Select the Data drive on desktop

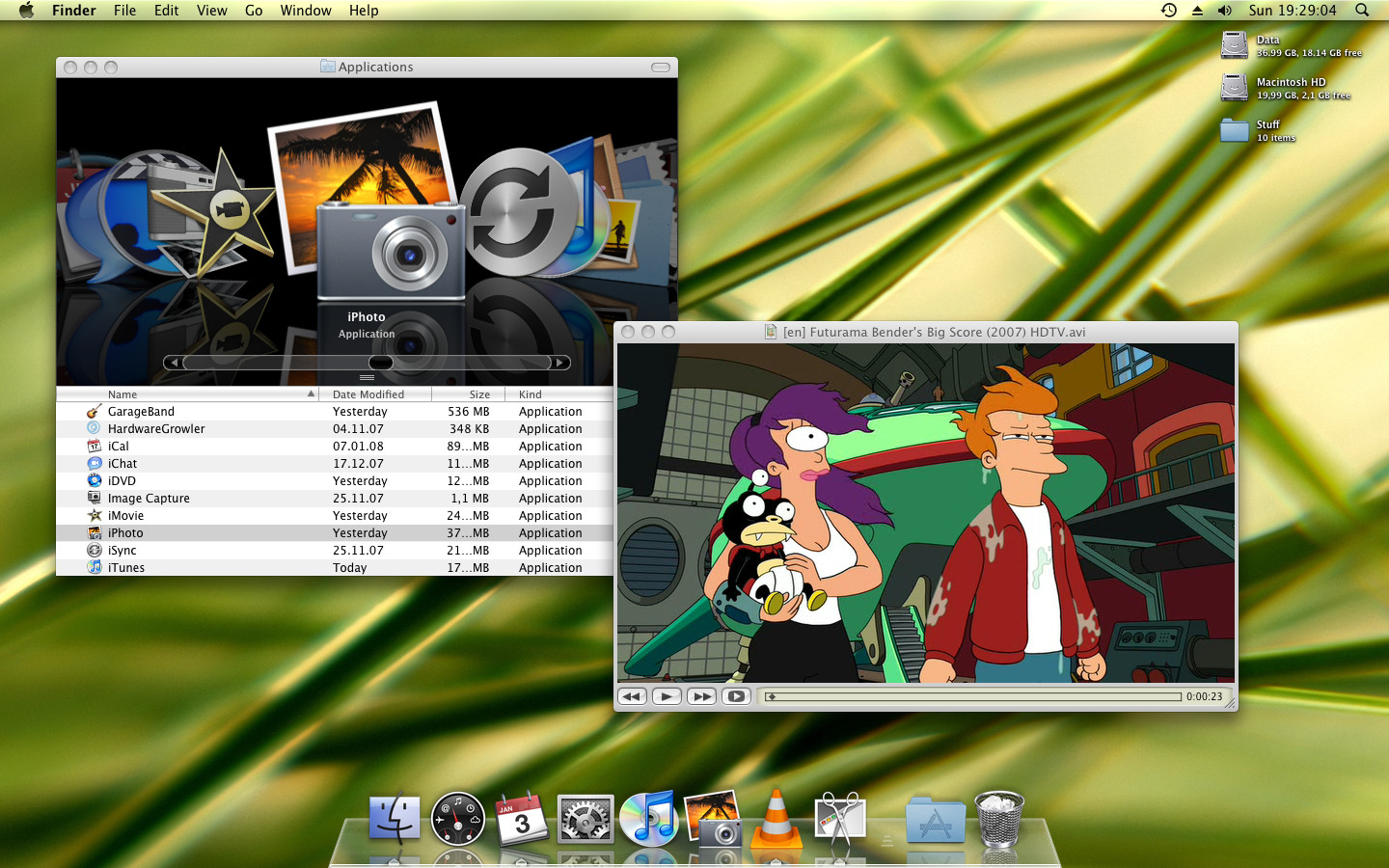coord(1235,45)
